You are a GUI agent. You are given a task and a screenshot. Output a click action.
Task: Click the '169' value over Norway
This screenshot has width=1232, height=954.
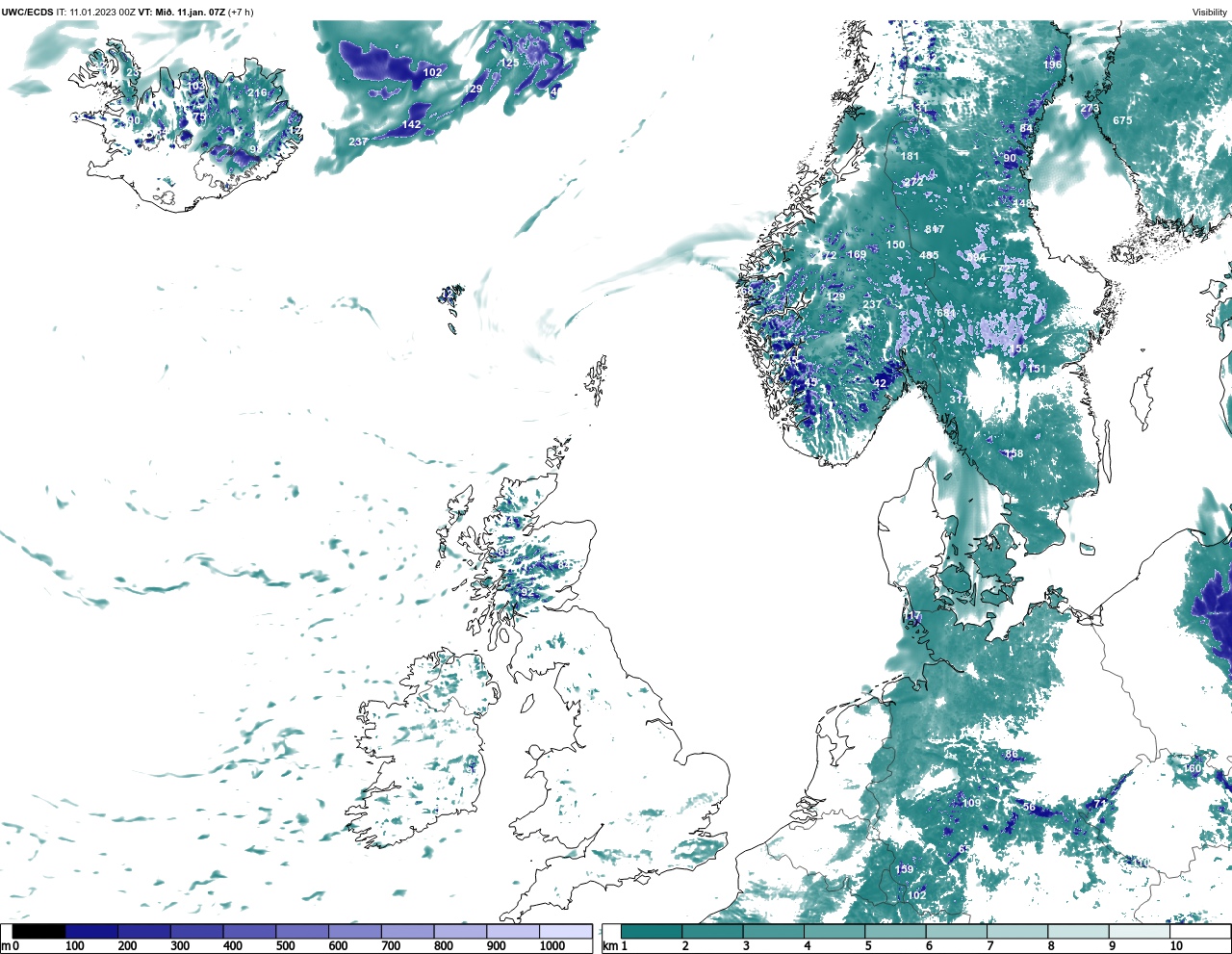pyautogui.click(x=857, y=255)
